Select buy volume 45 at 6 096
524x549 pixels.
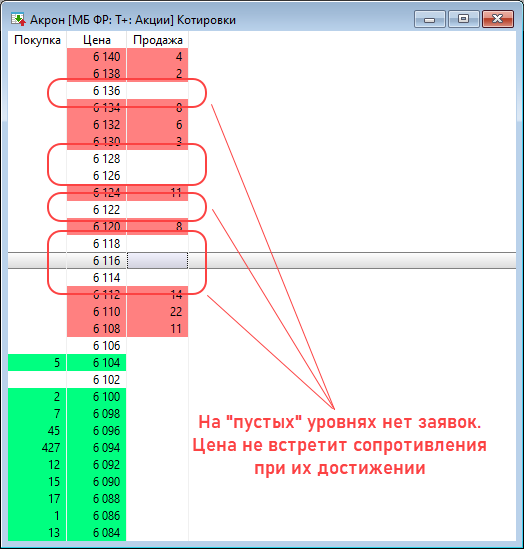[x=37, y=430]
